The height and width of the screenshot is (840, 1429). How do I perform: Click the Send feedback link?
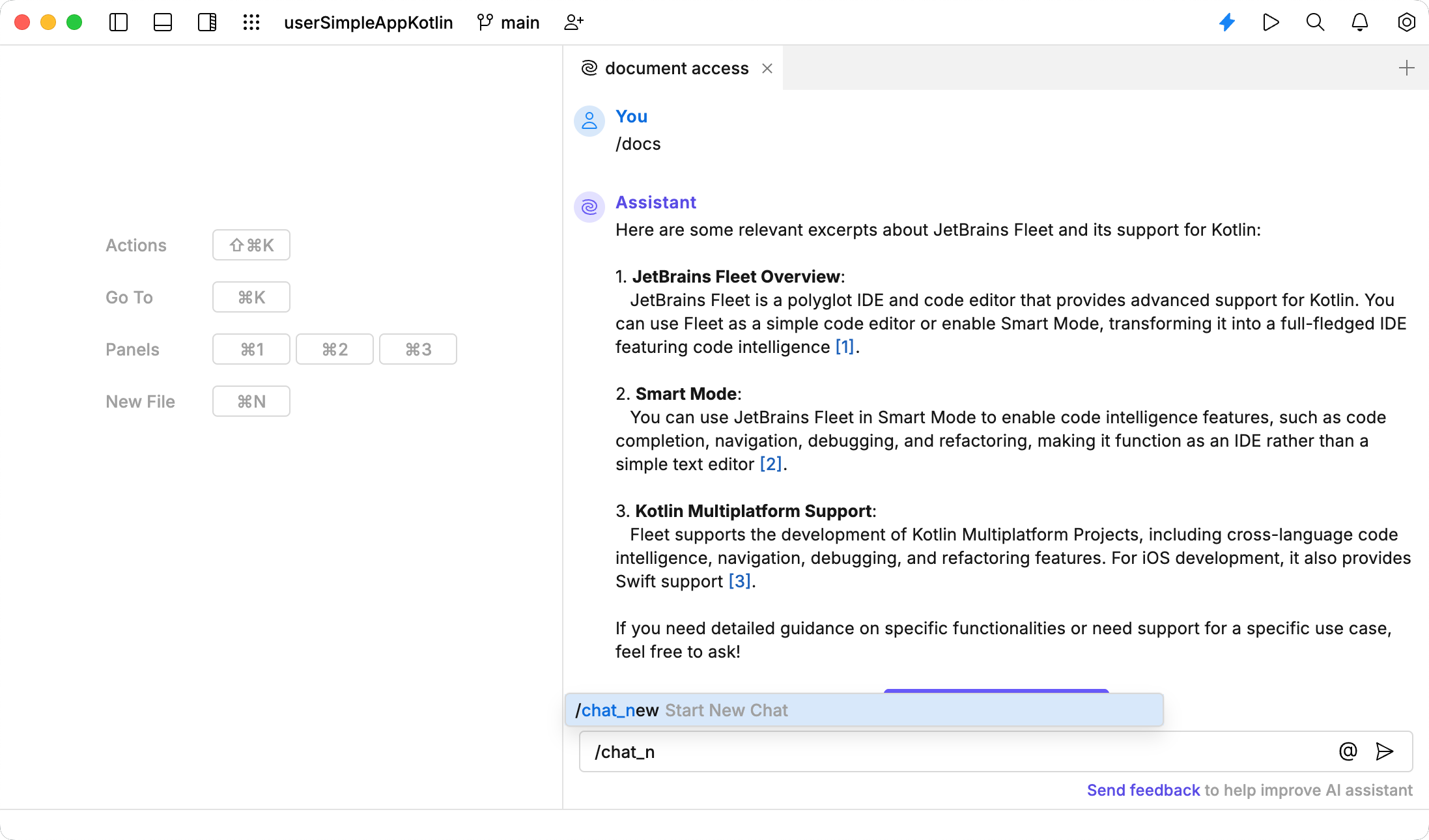1143,790
